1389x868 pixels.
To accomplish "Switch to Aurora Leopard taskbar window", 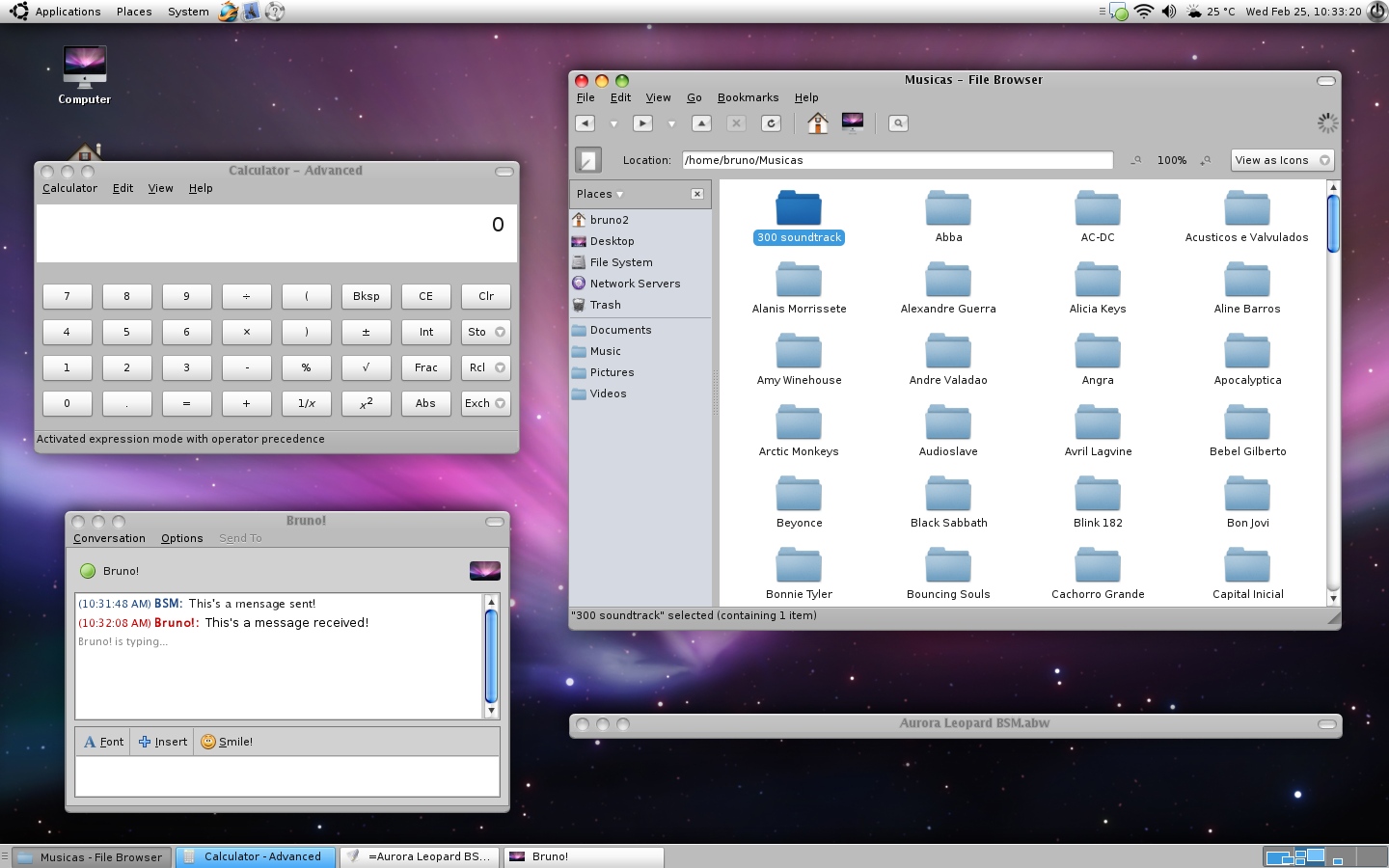I will coord(420,856).
